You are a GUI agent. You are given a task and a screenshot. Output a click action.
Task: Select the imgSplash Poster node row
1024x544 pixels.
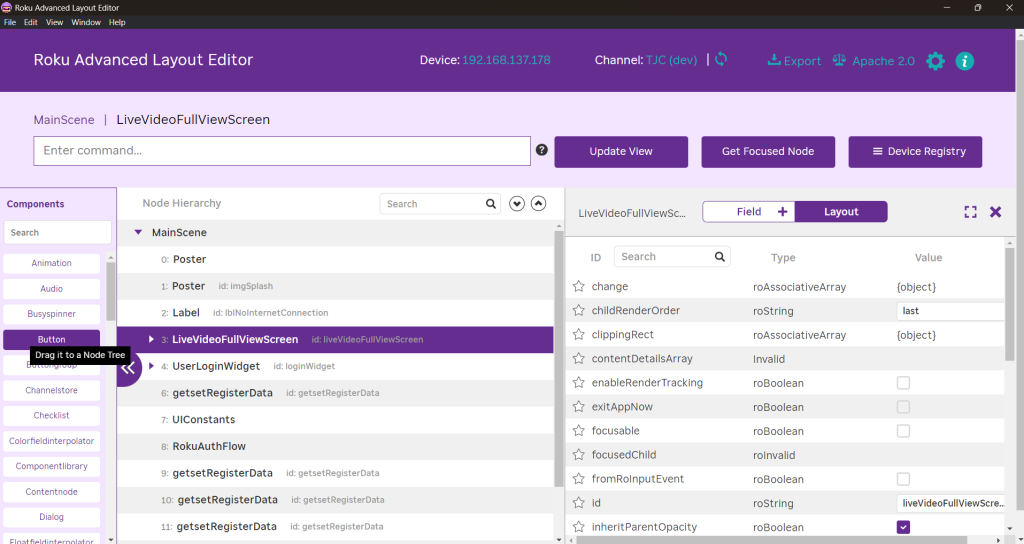tap(335, 286)
